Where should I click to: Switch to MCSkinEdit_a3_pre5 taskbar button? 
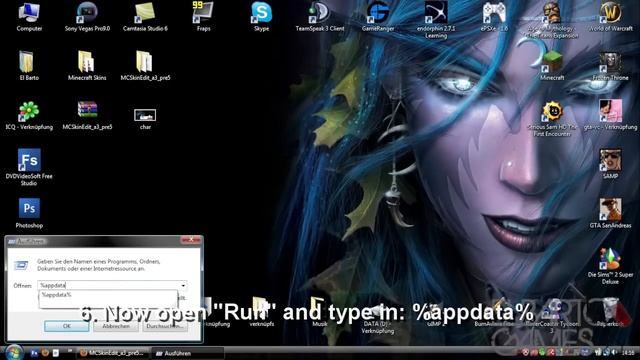113,353
